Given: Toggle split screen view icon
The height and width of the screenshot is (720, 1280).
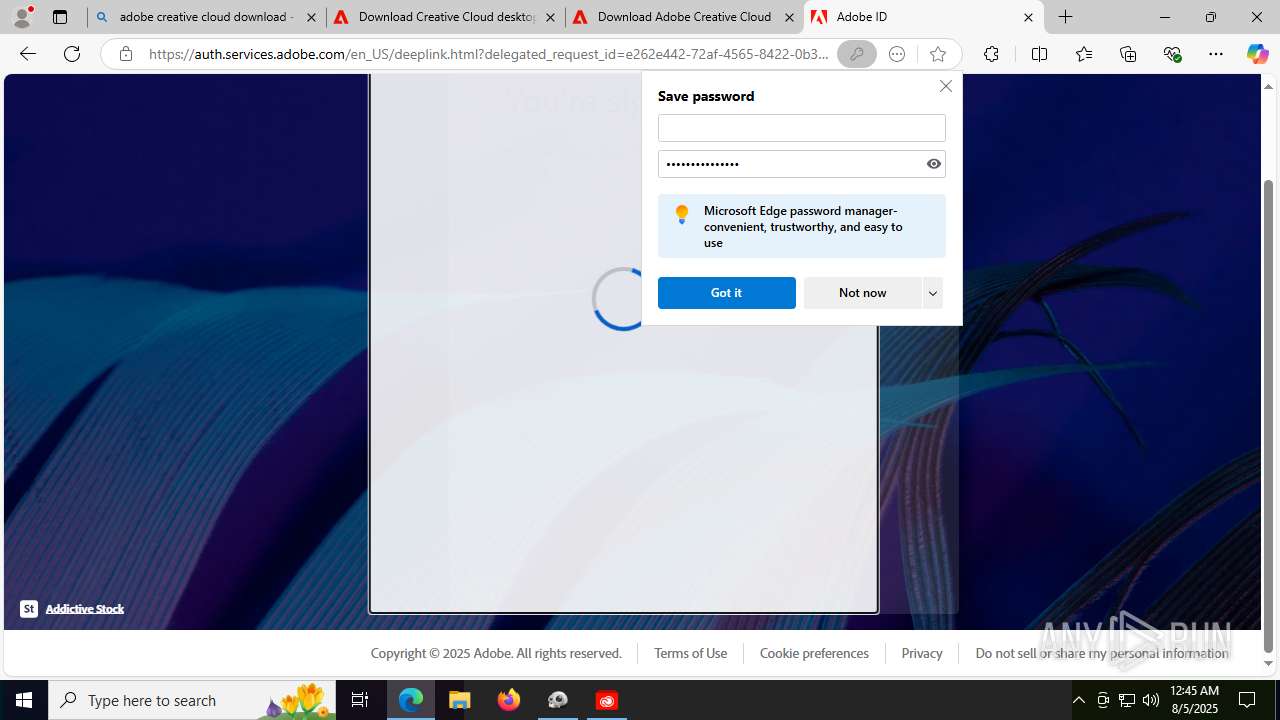Looking at the screenshot, I should [1039, 54].
